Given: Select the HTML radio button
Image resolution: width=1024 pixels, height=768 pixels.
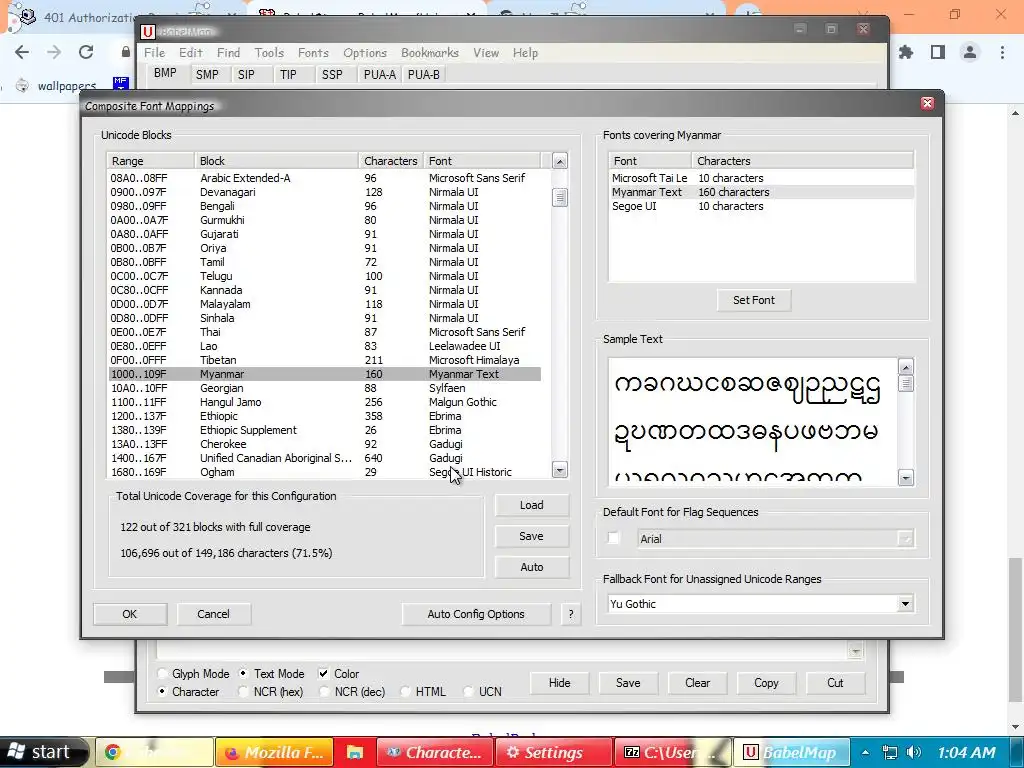Looking at the screenshot, I should point(405,692).
